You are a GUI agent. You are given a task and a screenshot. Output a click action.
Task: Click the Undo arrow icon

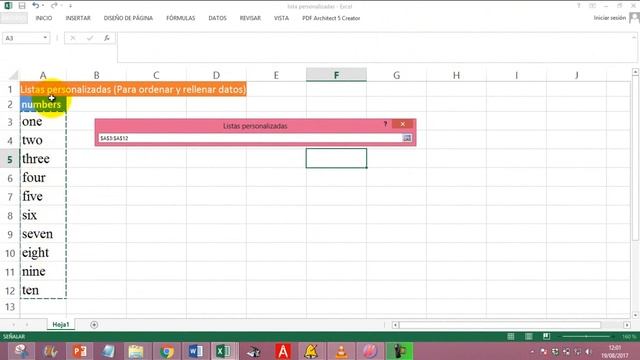[x=36, y=6]
